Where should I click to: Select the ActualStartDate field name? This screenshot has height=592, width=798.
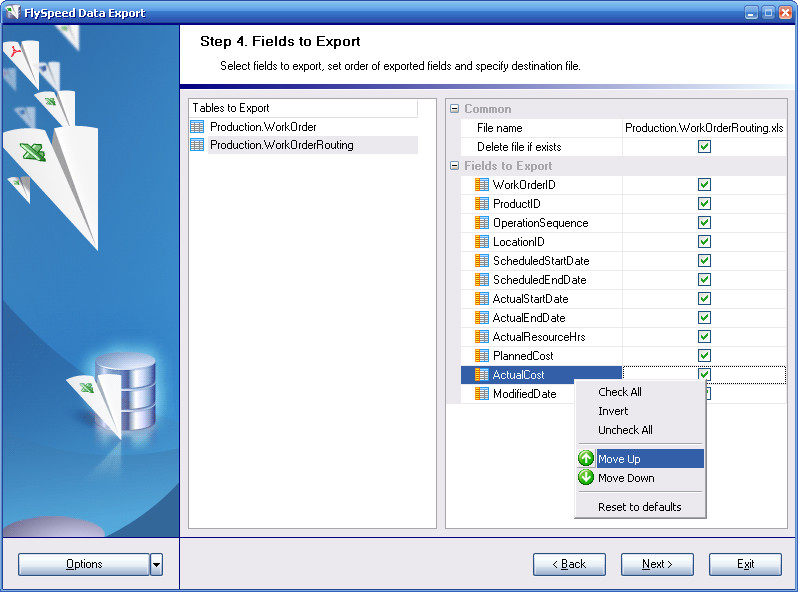pyautogui.click(x=530, y=299)
